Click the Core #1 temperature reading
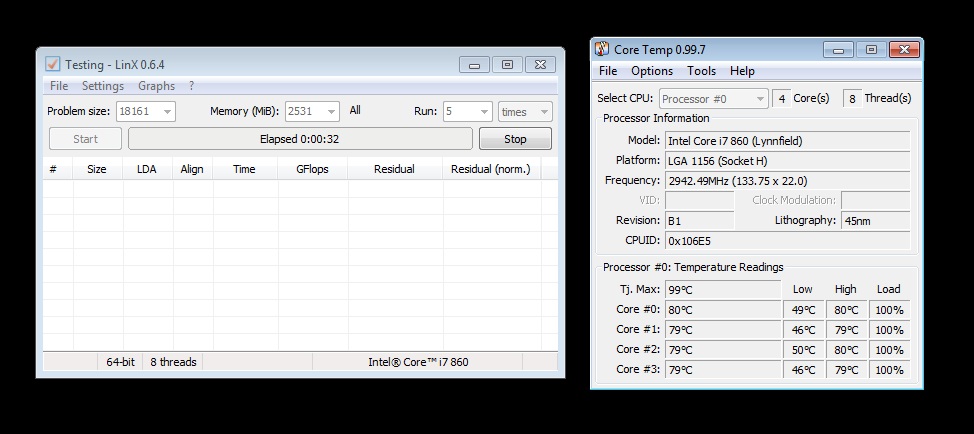 point(723,330)
